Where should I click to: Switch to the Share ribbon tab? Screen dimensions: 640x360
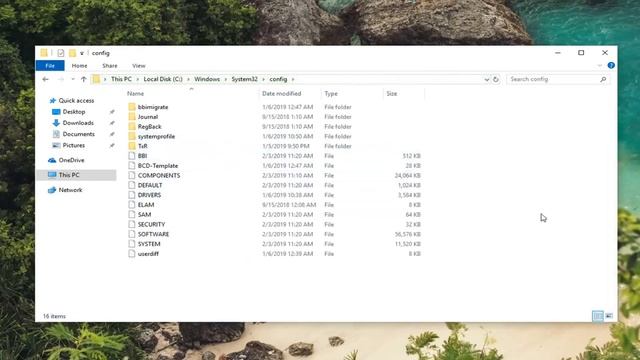coord(109,66)
